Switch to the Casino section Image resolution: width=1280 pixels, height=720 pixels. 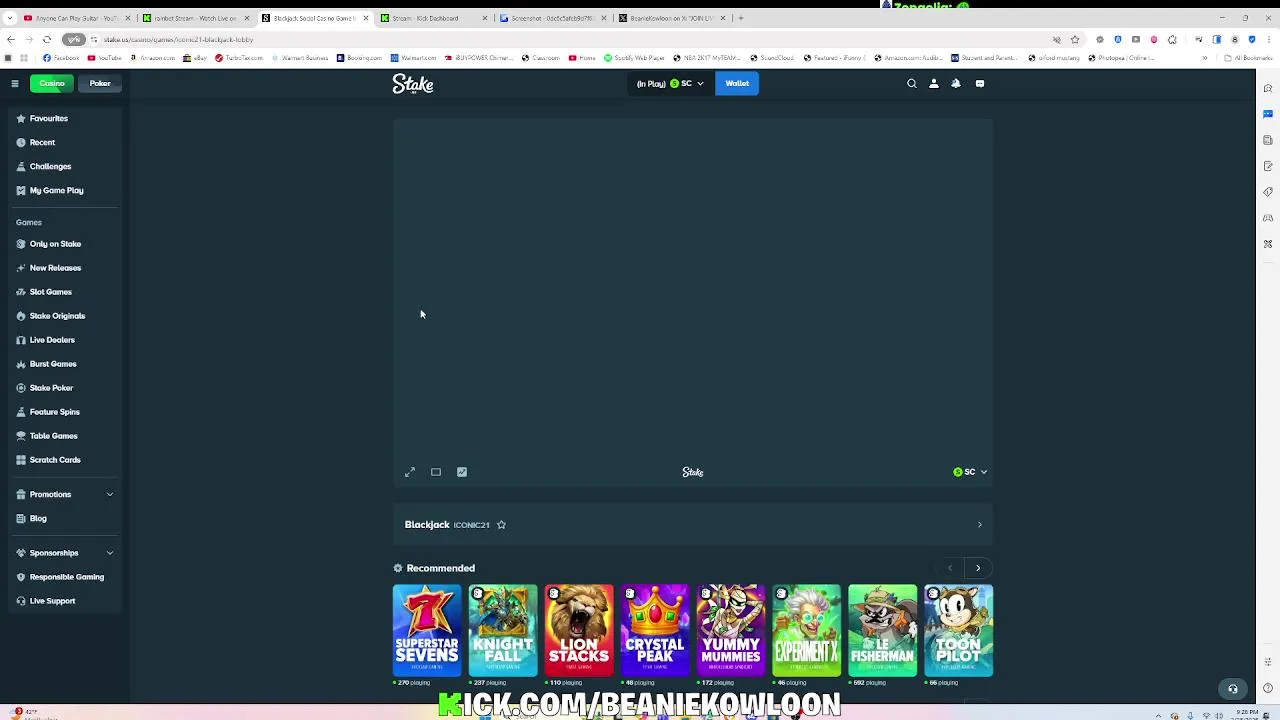tap(52, 84)
